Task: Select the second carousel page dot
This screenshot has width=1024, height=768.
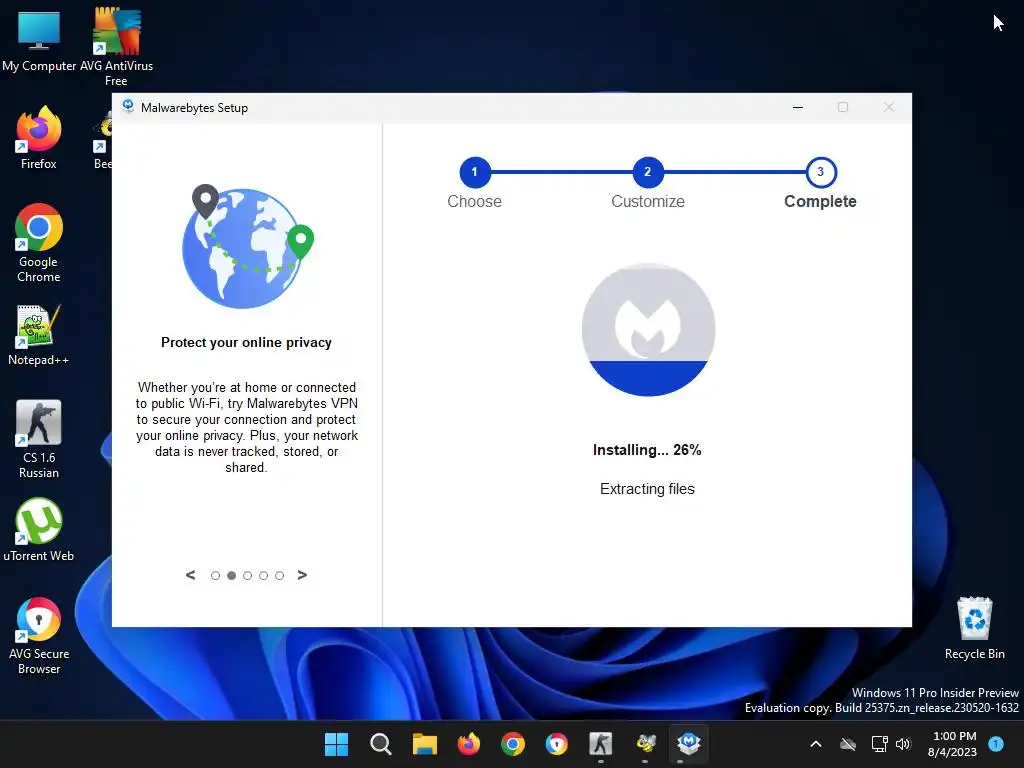Action: click(231, 575)
